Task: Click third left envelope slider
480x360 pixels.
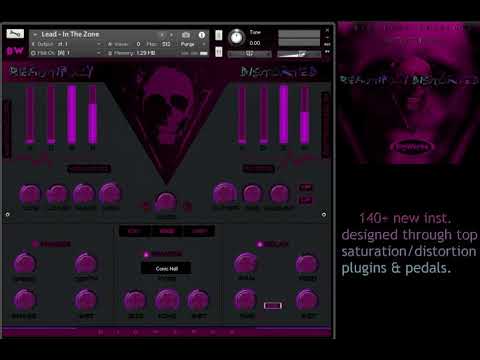Action: tap(72, 115)
